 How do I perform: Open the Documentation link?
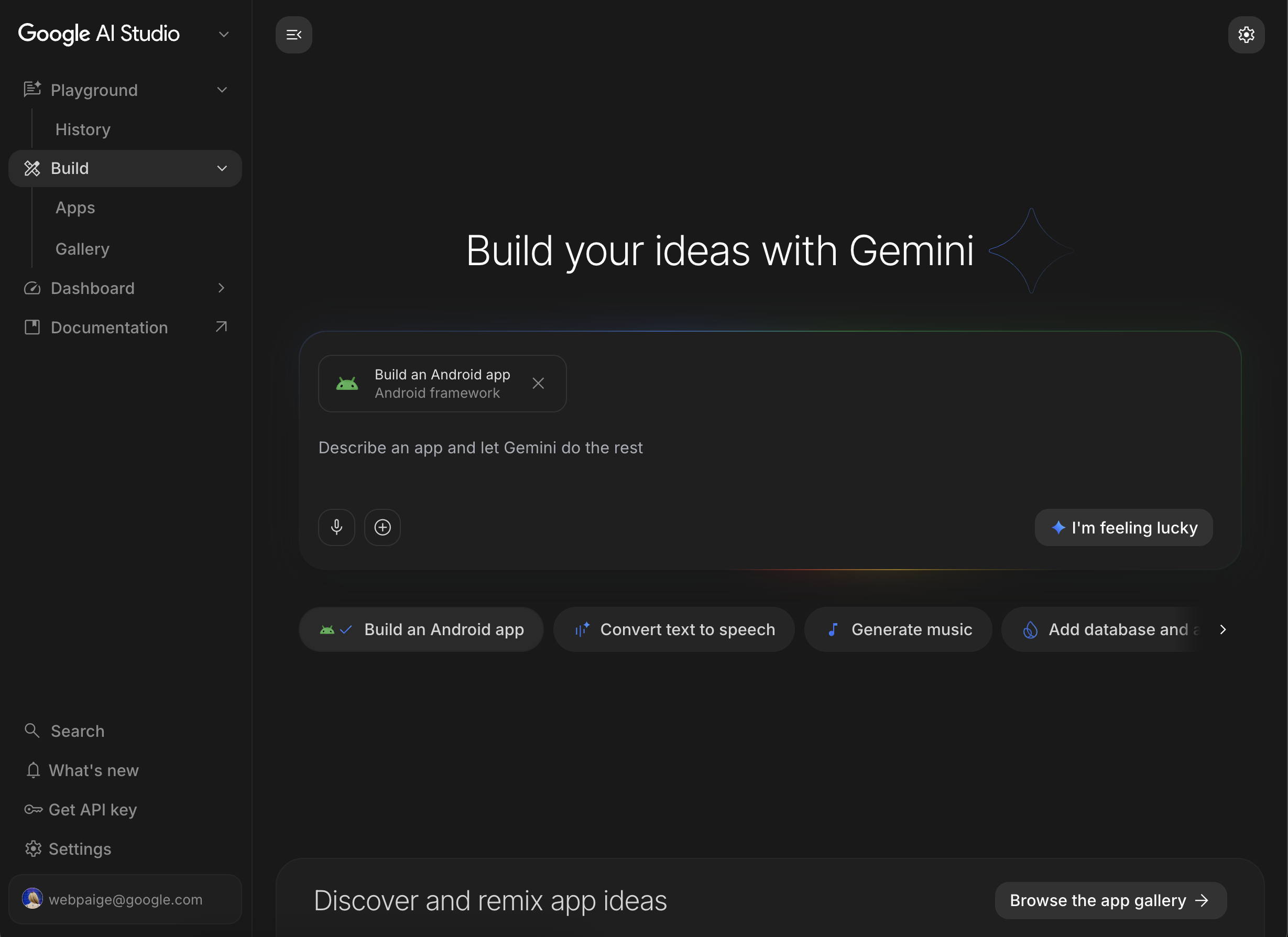125,327
